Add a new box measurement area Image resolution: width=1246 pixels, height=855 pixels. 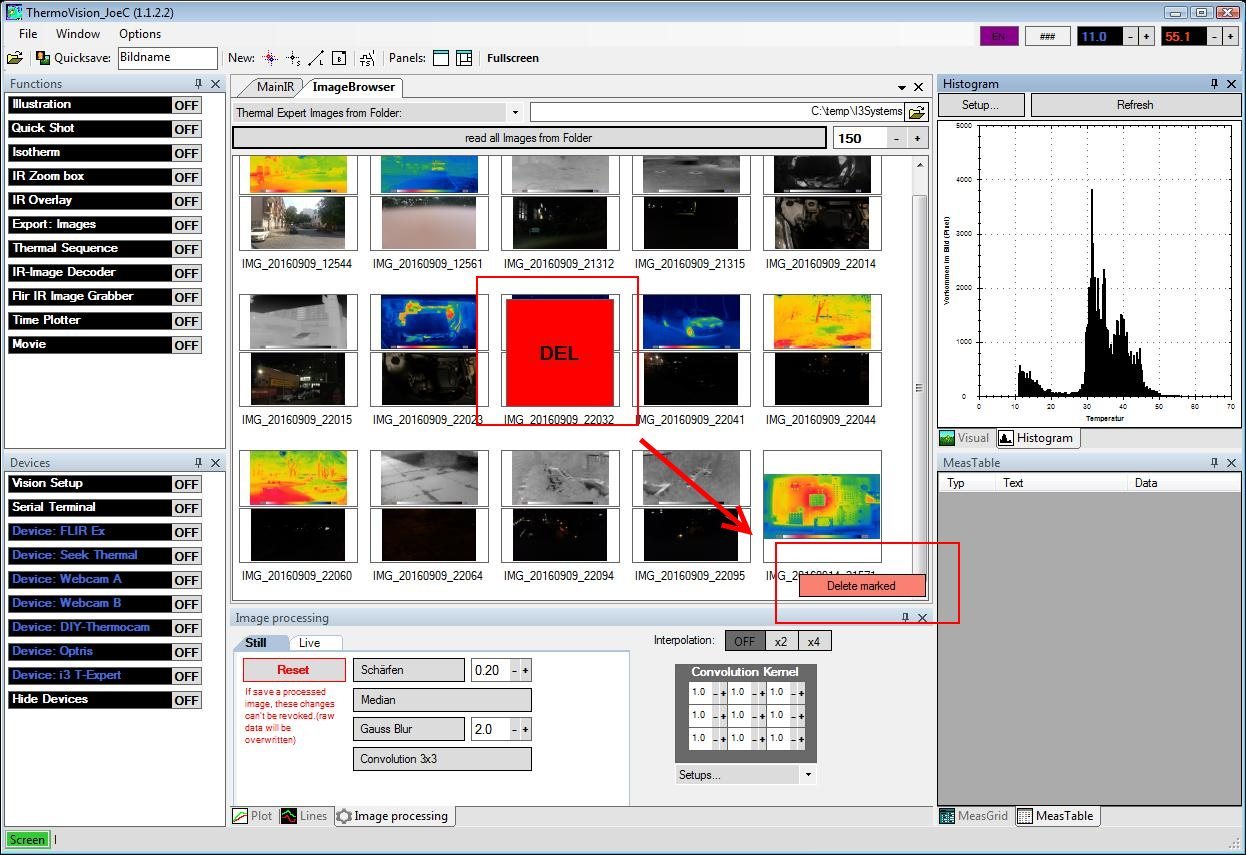pyautogui.click(x=339, y=58)
